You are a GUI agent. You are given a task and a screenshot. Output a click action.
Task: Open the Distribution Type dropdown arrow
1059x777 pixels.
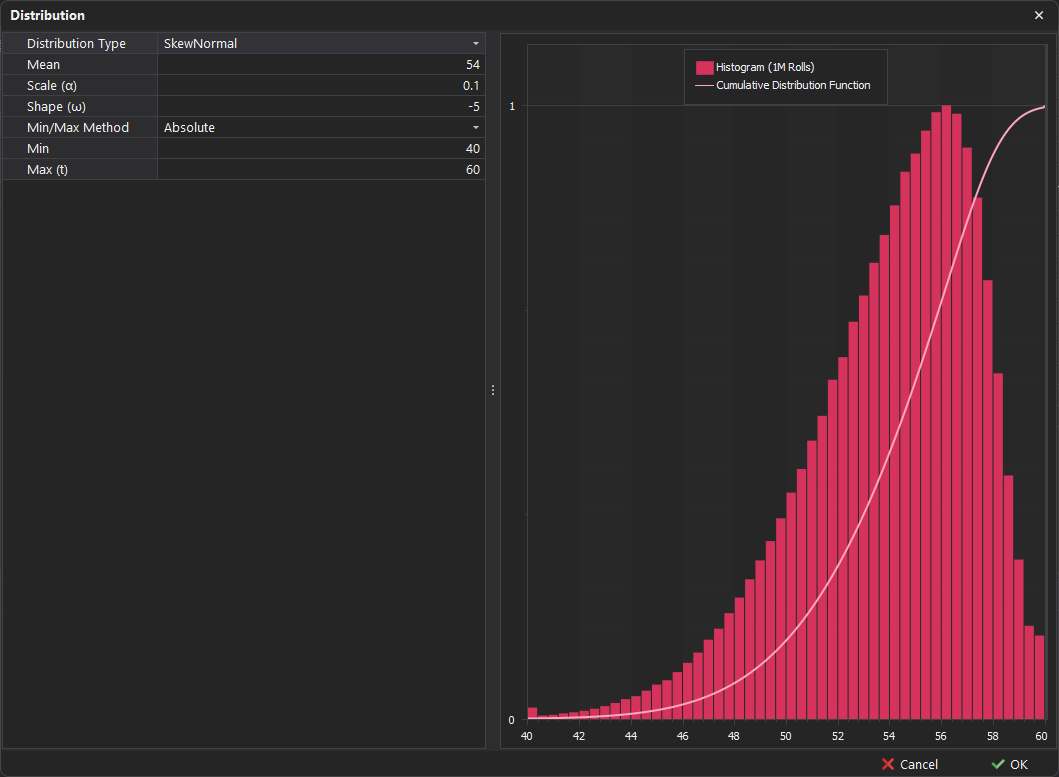[x=476, y=44]
